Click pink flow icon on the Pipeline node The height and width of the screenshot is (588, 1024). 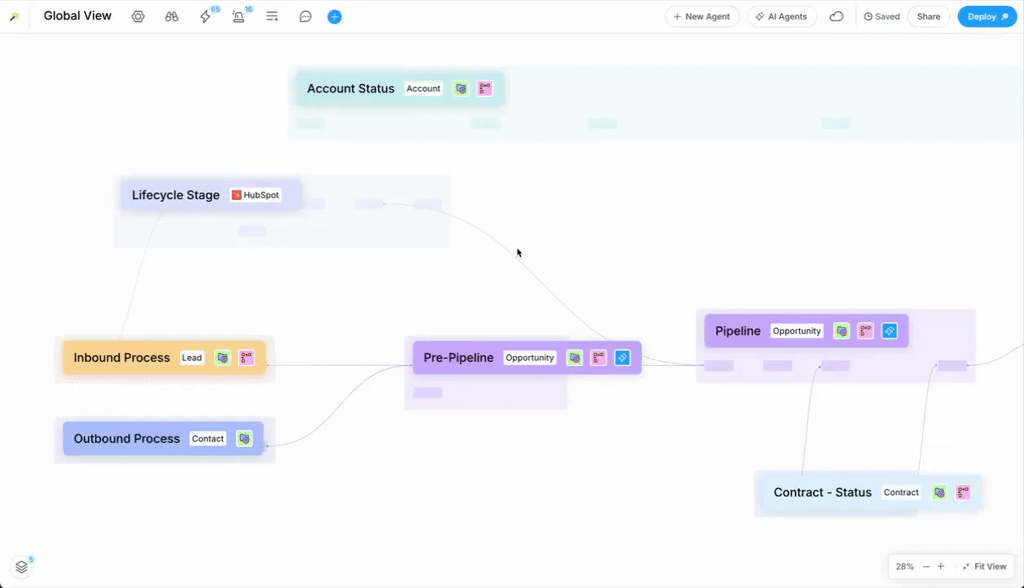865,331
